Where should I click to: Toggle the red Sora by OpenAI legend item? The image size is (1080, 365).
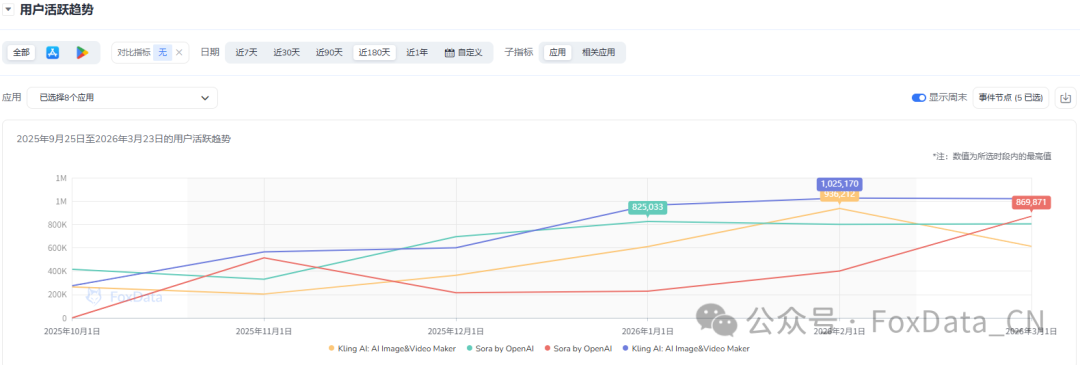click(x=579, y=348)
